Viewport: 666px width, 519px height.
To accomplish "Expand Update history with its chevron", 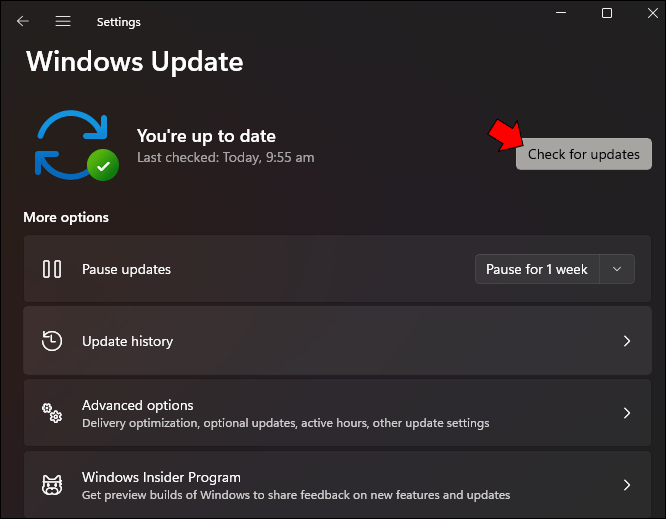I will click(626, 341).
